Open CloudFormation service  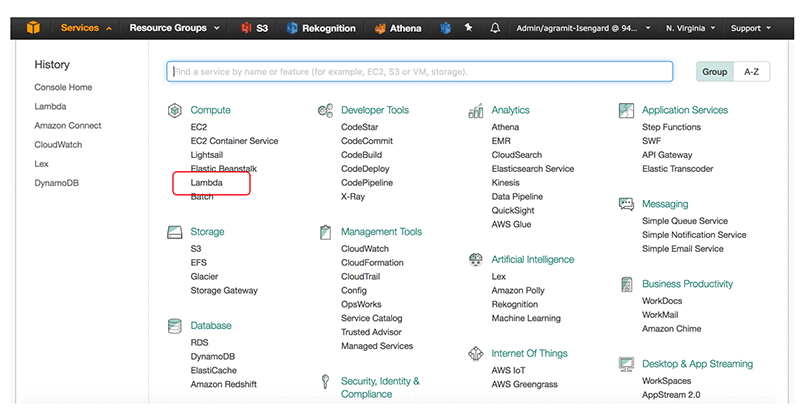coord(372,263)
